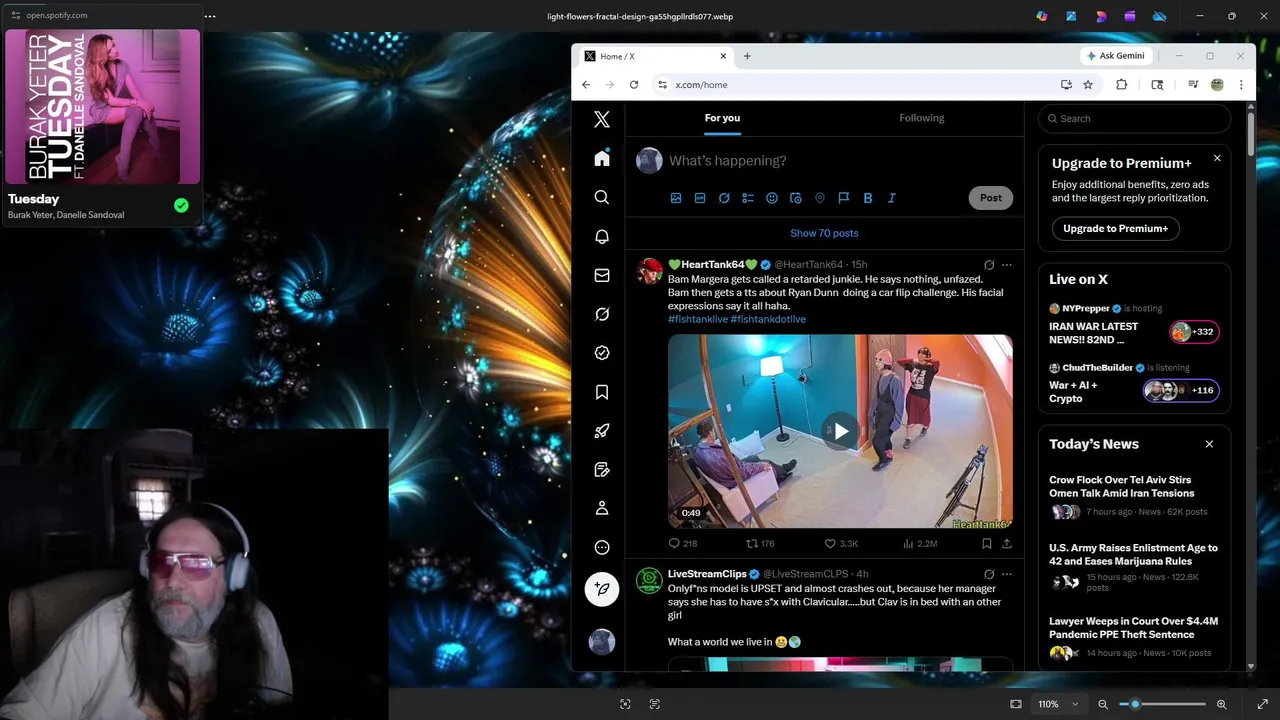Open emoji picker in composer toolbar
The height and width of the screenshot is (720, 1280).
pyautogui.click(x=772, y=198)
